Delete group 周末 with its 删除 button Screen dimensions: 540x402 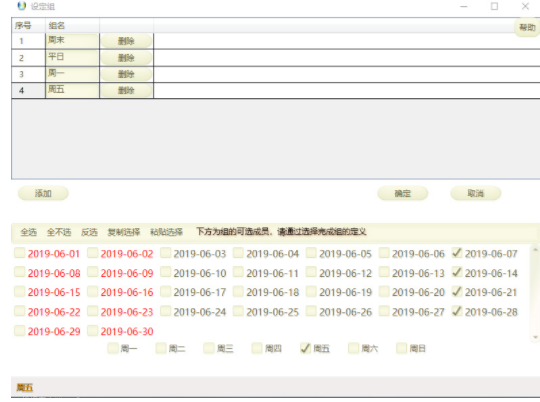126,41
